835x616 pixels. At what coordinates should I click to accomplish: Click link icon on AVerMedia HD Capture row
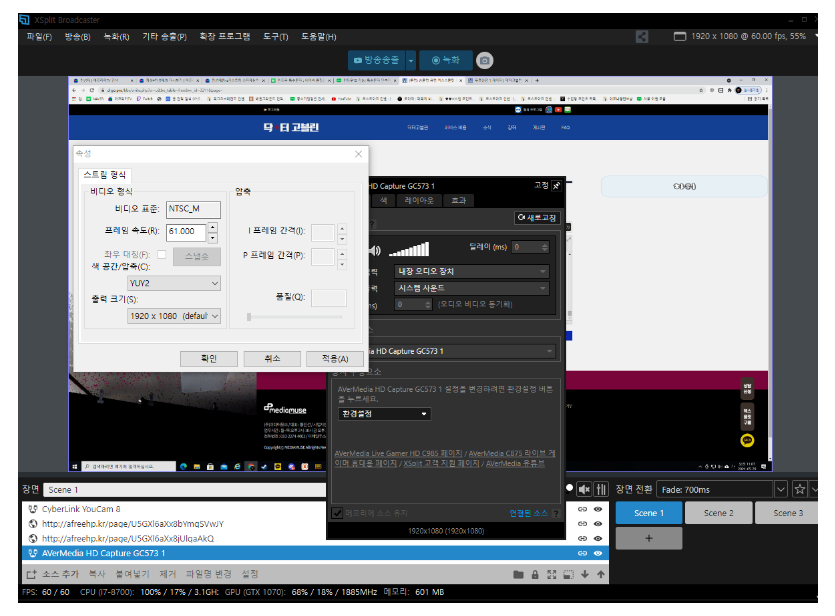point(582,553)
